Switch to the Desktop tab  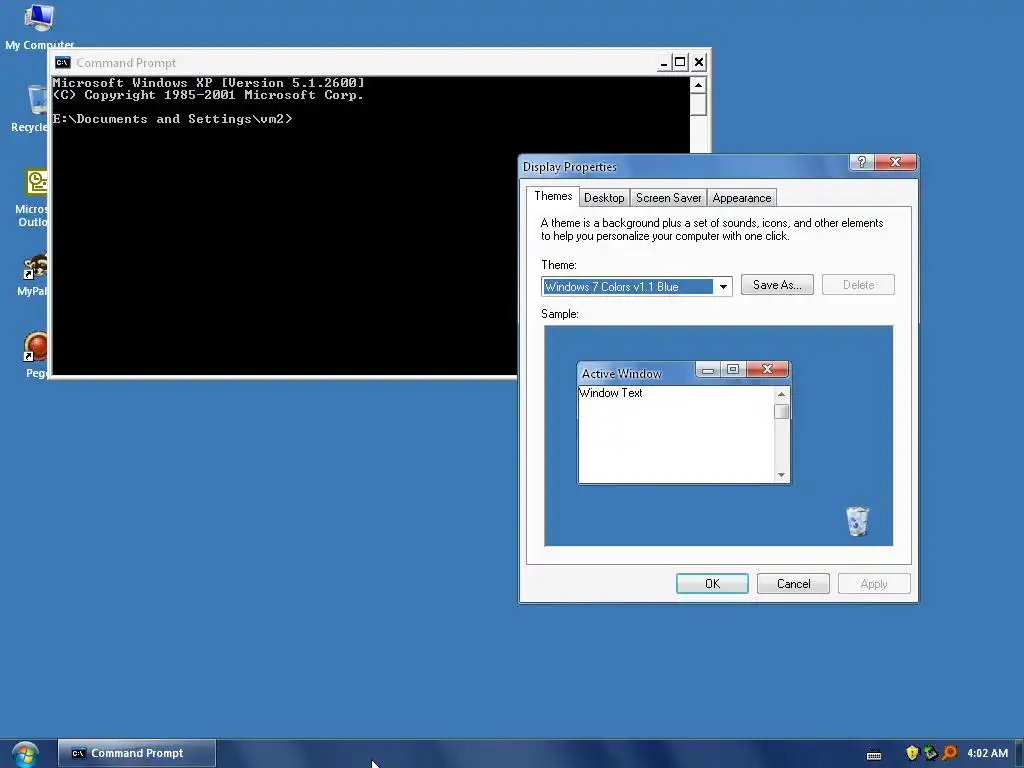tap(604, 198)
